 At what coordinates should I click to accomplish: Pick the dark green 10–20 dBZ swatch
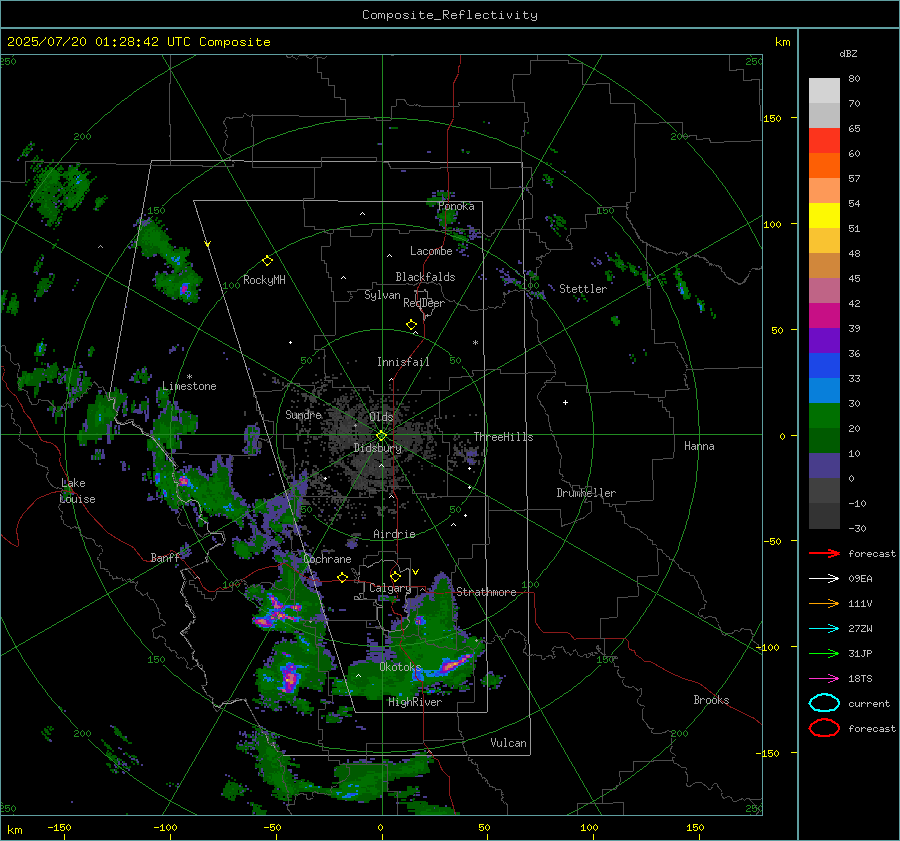pos(824,441)
